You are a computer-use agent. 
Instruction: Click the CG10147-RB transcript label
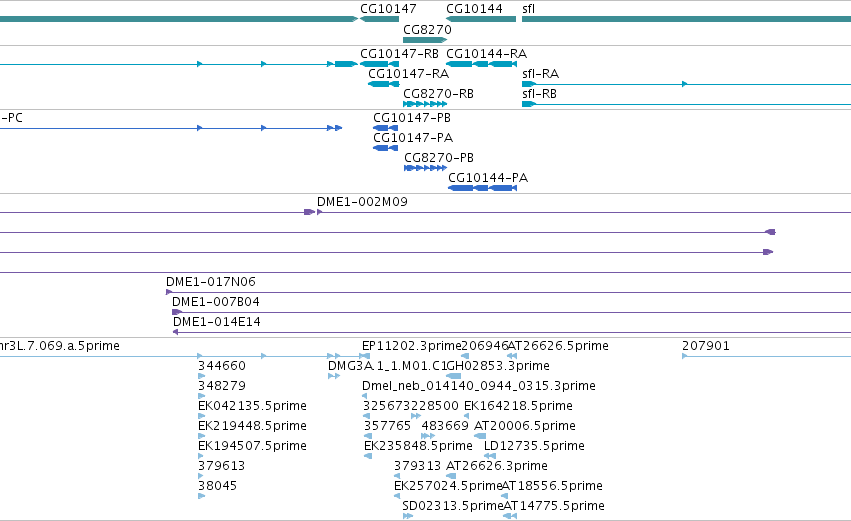point(399,54)
